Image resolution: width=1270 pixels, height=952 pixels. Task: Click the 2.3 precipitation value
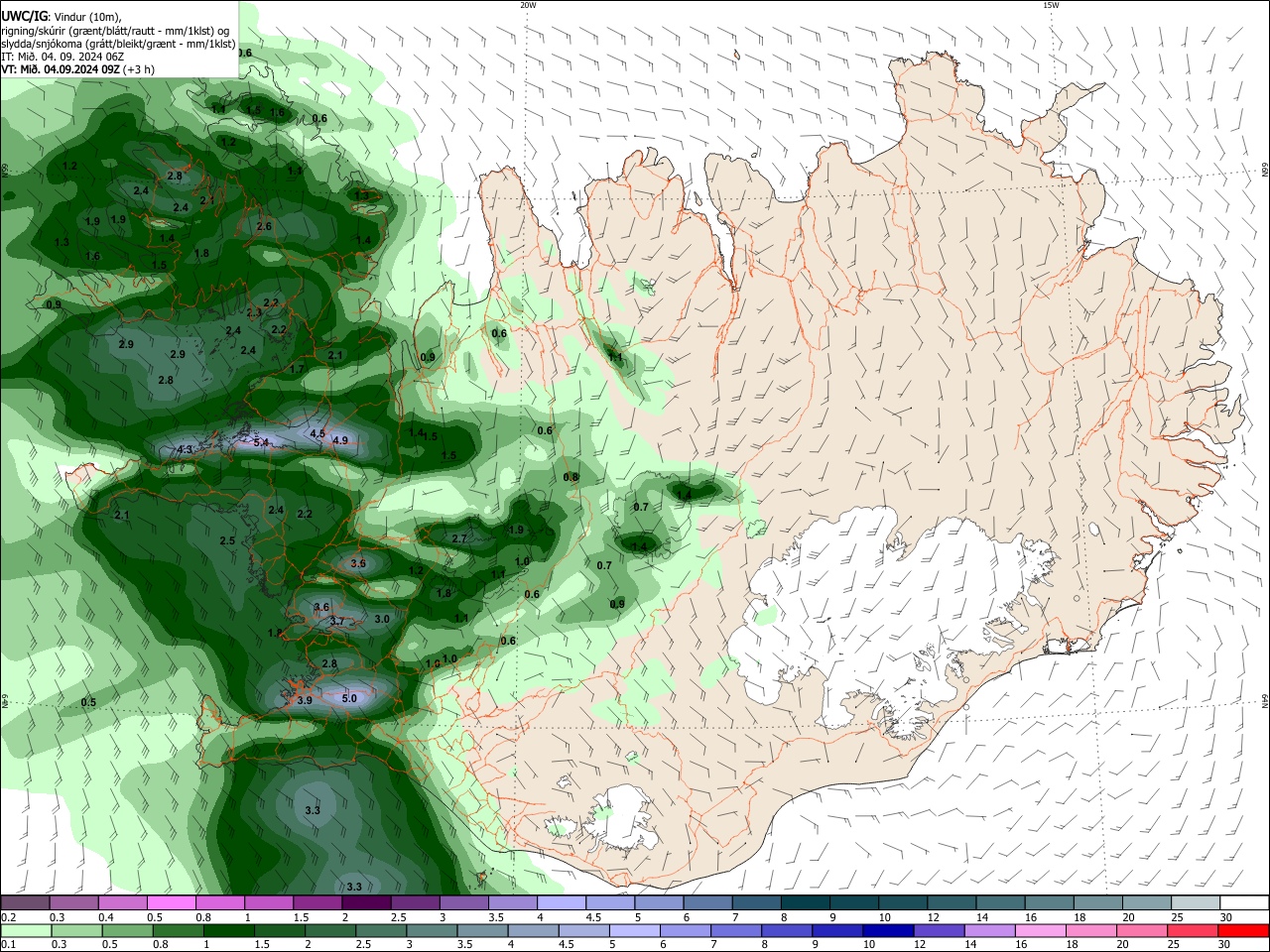tap(254, 312)
